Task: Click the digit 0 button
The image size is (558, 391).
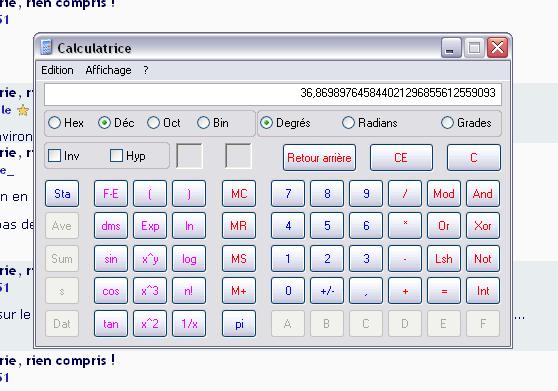Action: click(288, 291)
